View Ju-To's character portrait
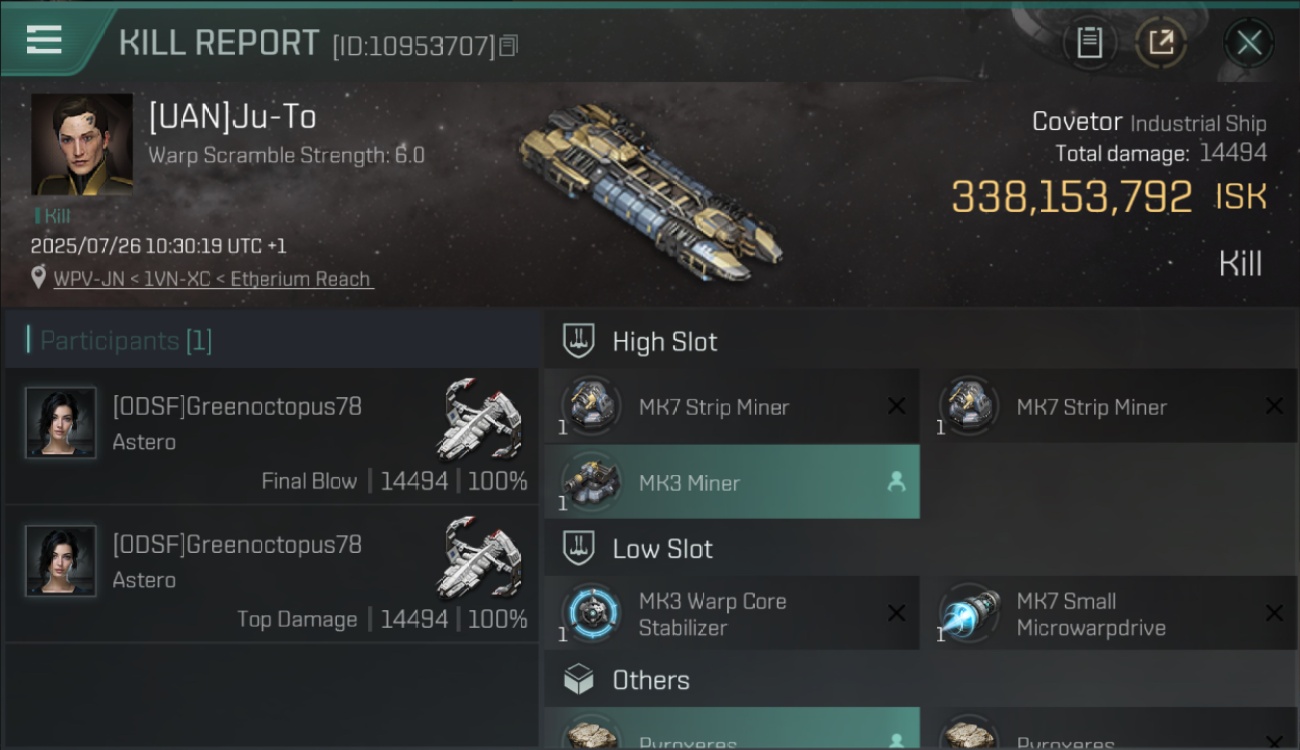This screenshot has width=1300, height=750. pyautogui.click(x=82, y=144)
